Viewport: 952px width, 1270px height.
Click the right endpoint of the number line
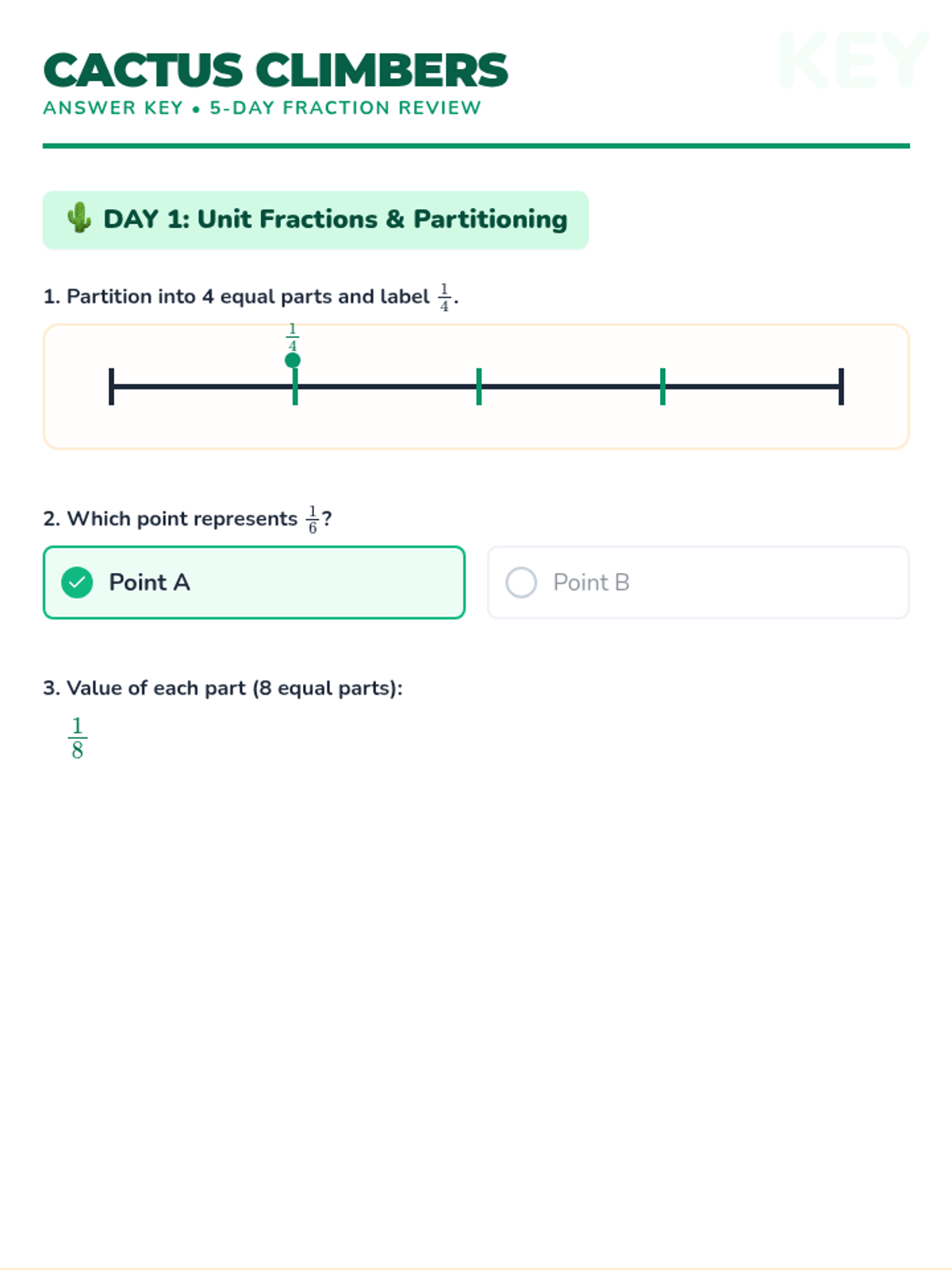tap(841, 387)
